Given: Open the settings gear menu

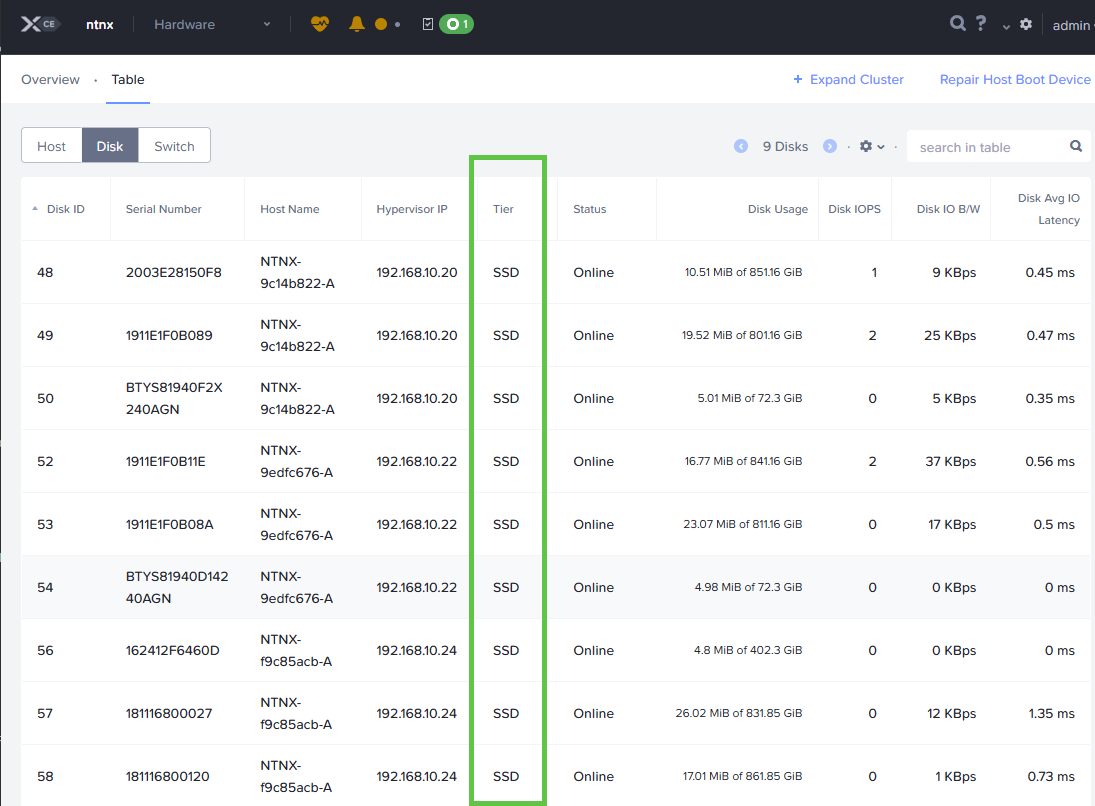Looking at the screenshot, I should (x=1026, y=24).
